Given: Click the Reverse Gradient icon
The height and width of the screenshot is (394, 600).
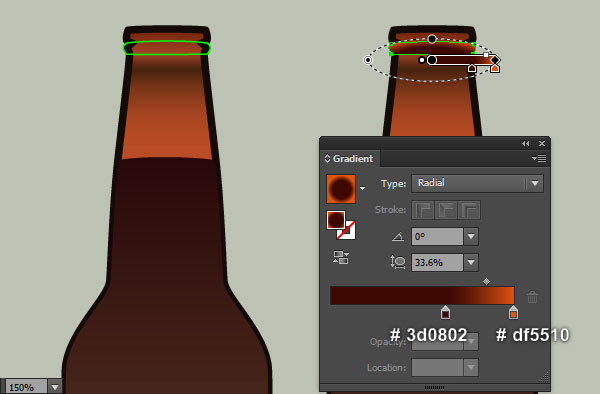Looking at the screenshot, I should point(341,257).
